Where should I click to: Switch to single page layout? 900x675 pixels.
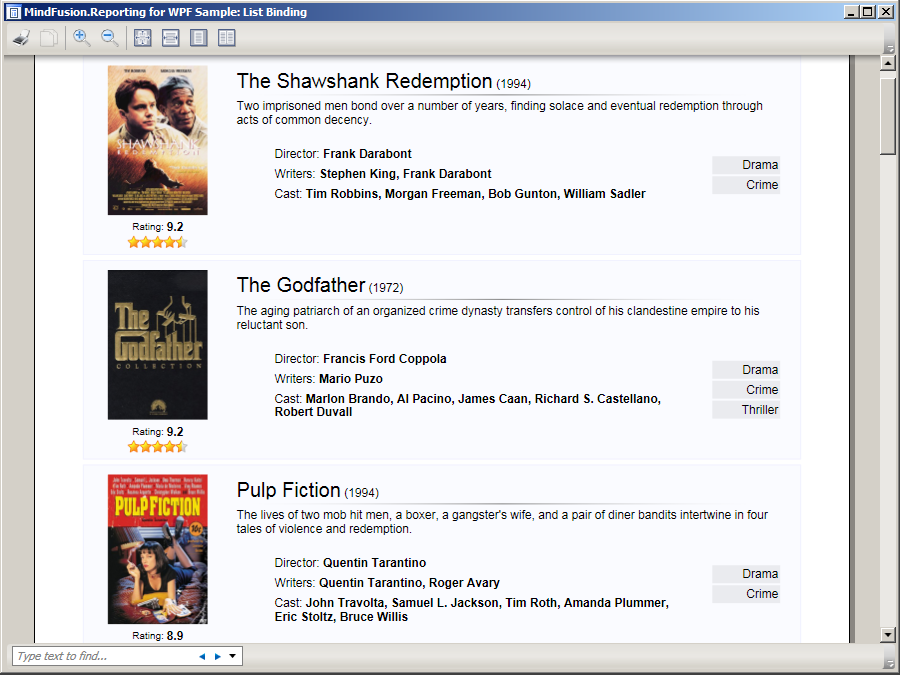[198, 38]
